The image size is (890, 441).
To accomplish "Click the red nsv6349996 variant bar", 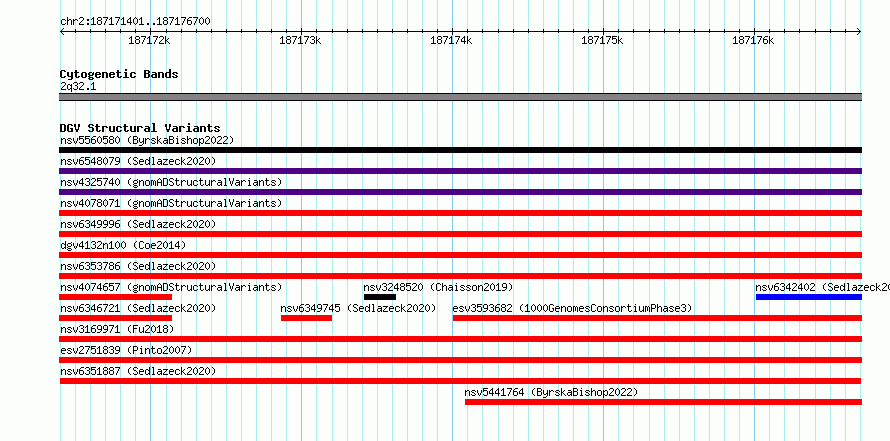I will 460,234.
